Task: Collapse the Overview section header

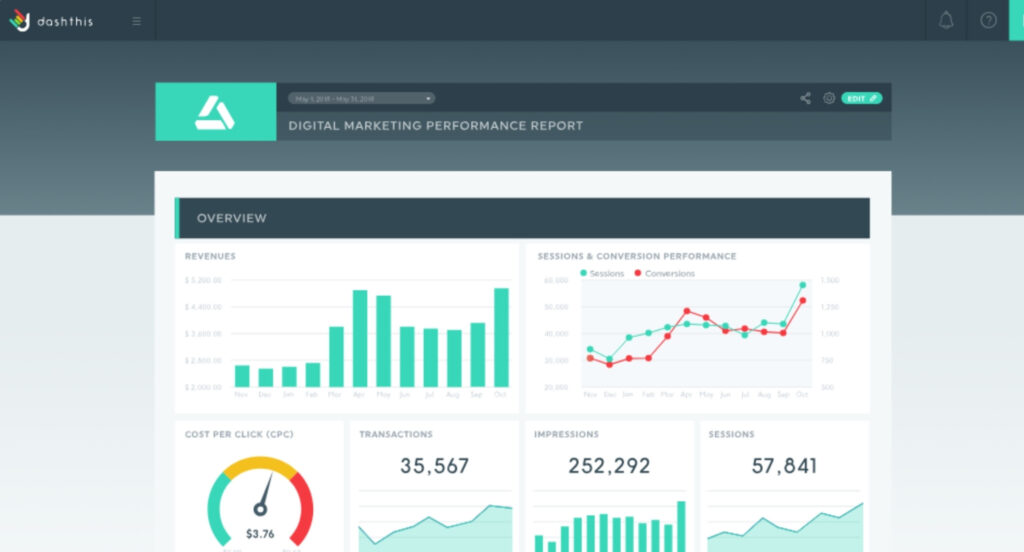Action: (522, 218)
